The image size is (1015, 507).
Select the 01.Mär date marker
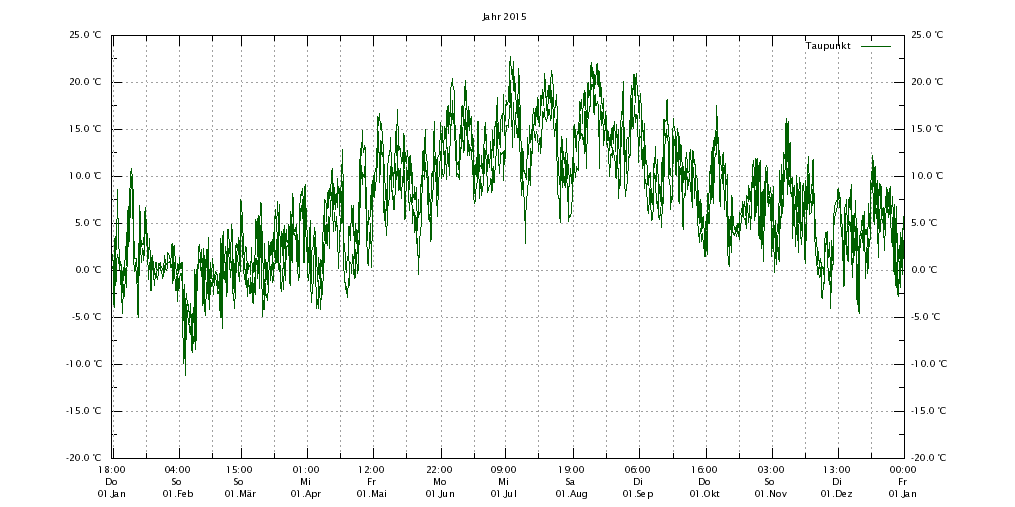[x=239, y=494]
